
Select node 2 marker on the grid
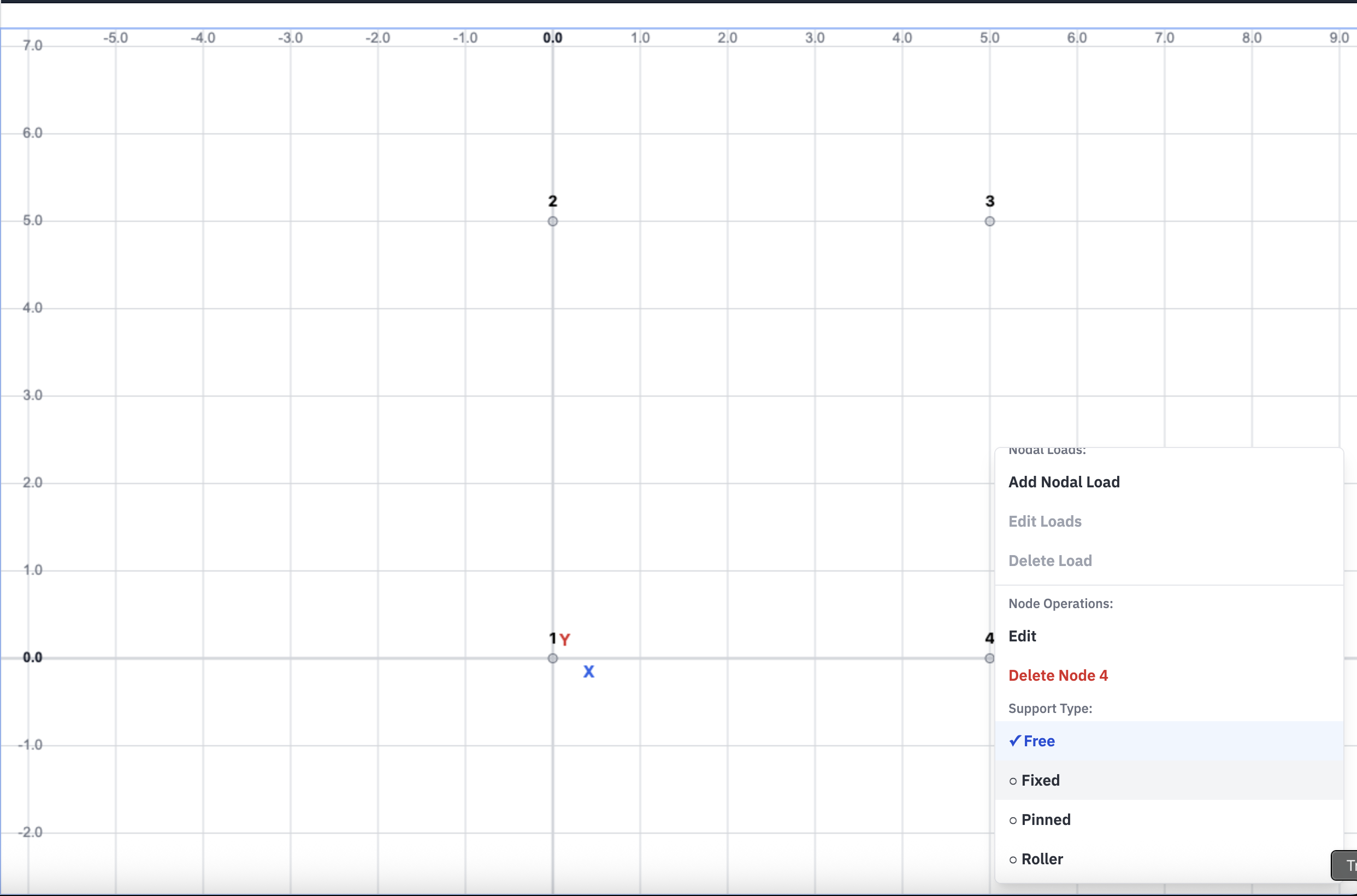click(x=552, y=221)
